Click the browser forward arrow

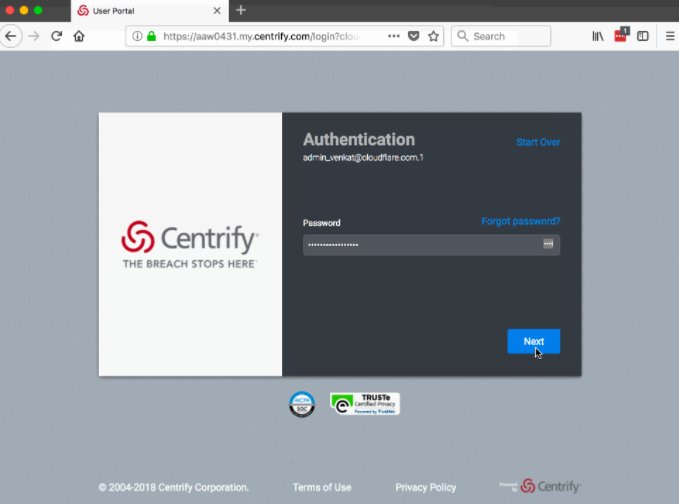click(34, 36)
